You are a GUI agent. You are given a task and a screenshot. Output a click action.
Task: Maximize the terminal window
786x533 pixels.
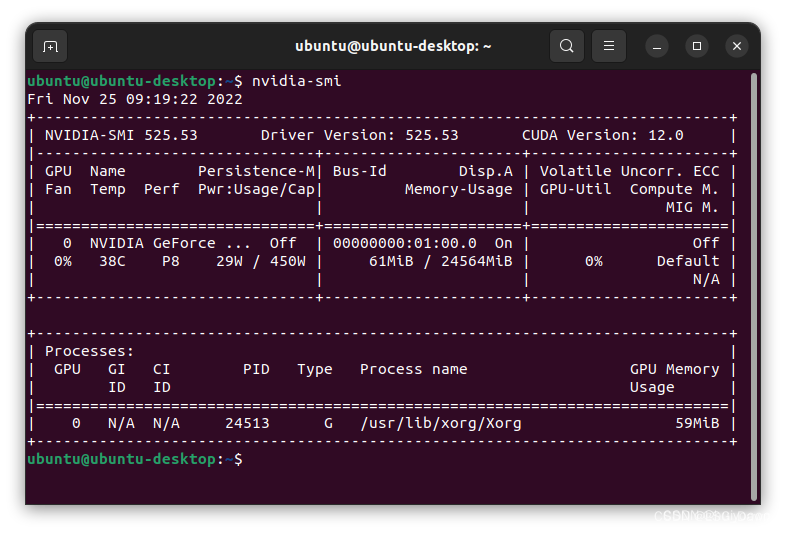697,46
